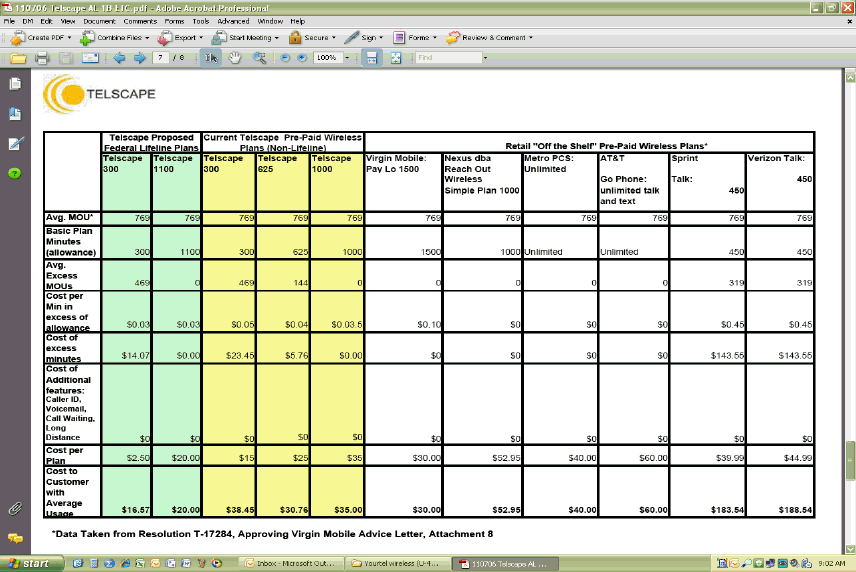Show the Bookmarks navigation panel
The image size is (856, 572).
[15, 114]
